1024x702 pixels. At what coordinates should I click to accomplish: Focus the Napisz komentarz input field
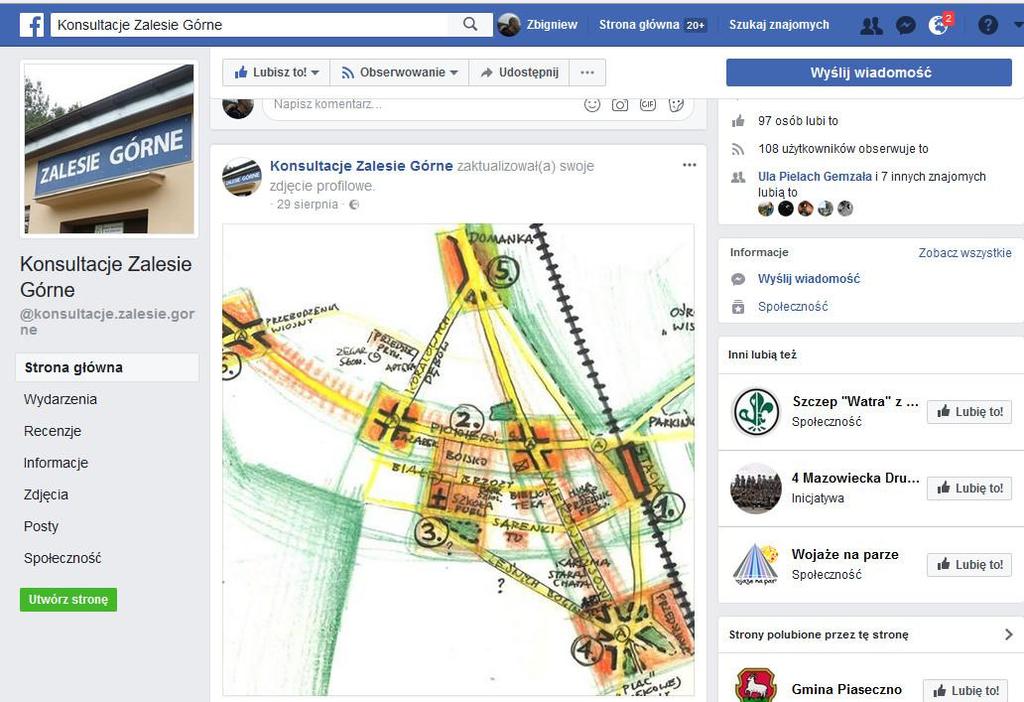point(418,104)
